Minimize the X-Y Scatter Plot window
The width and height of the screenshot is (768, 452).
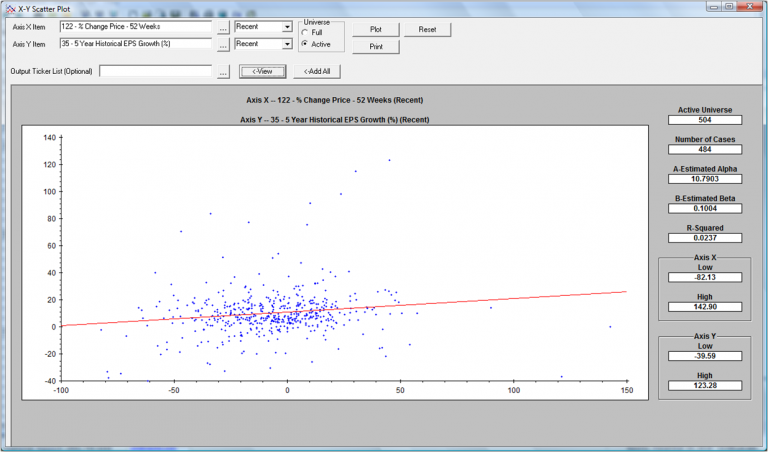tap(714, 6)
